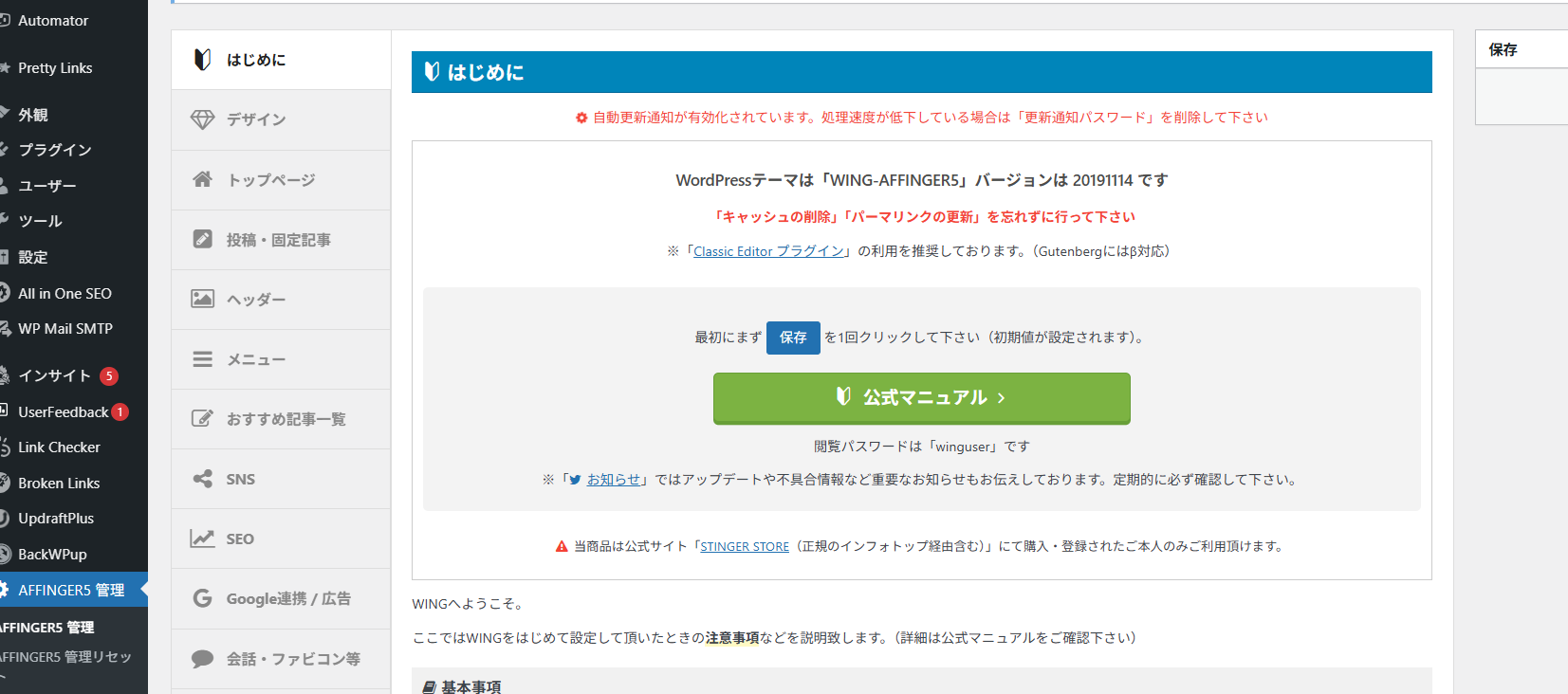Open the green 公式マニュアル button
The width and height of the screenshot is (1568, 694).
[921, 398]
